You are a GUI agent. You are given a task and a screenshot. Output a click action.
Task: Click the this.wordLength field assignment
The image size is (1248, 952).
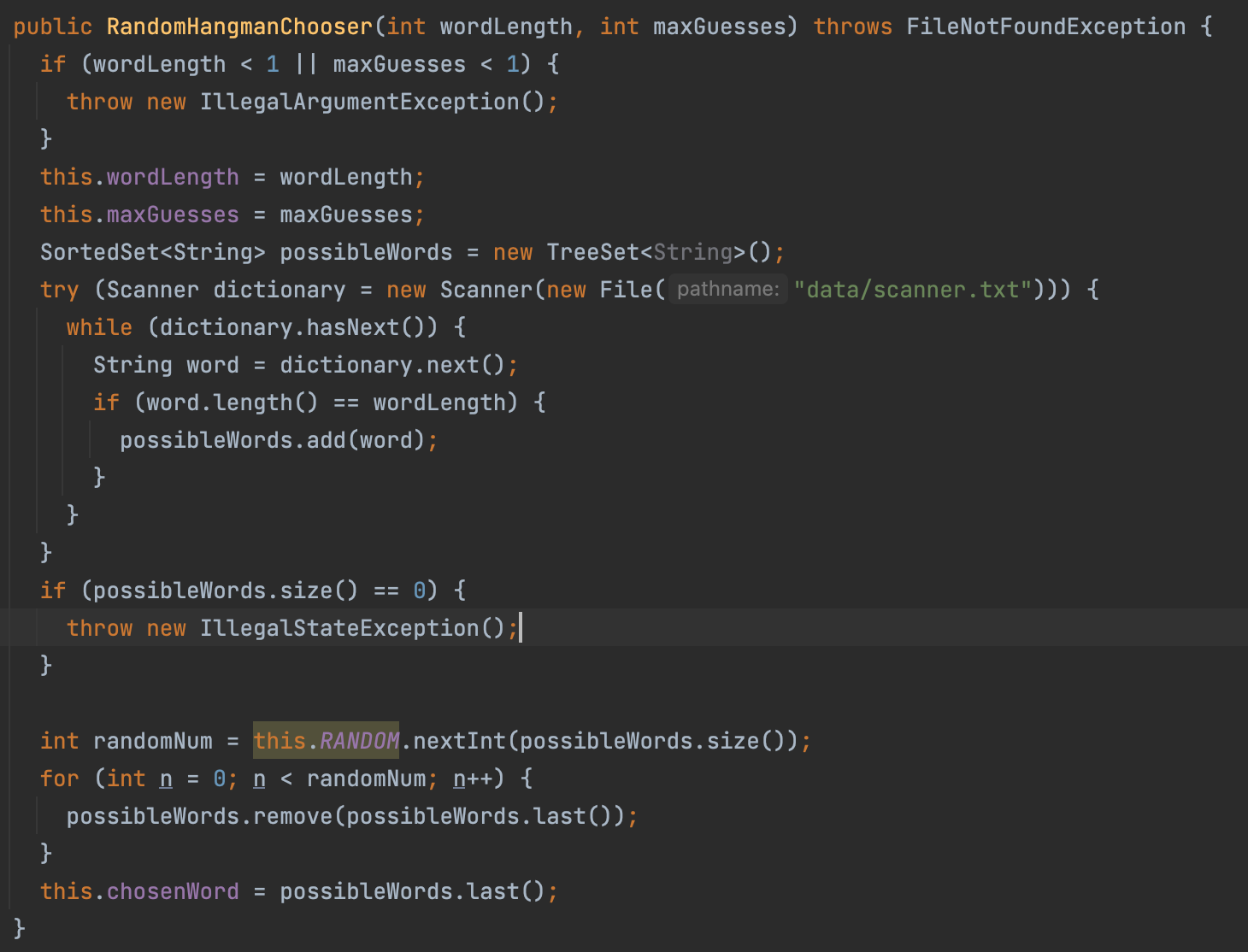coord(173,177)
